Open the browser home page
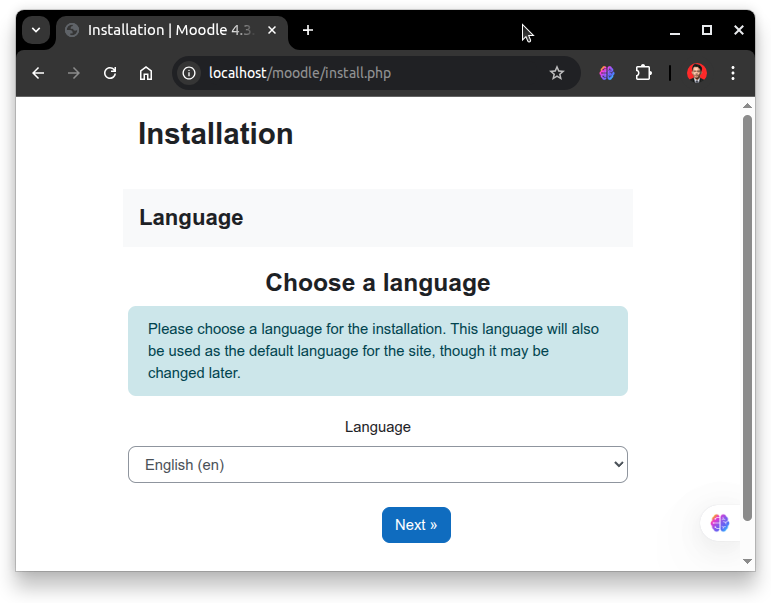Viewport: 771px width, 603px height. tap(146, 73)
